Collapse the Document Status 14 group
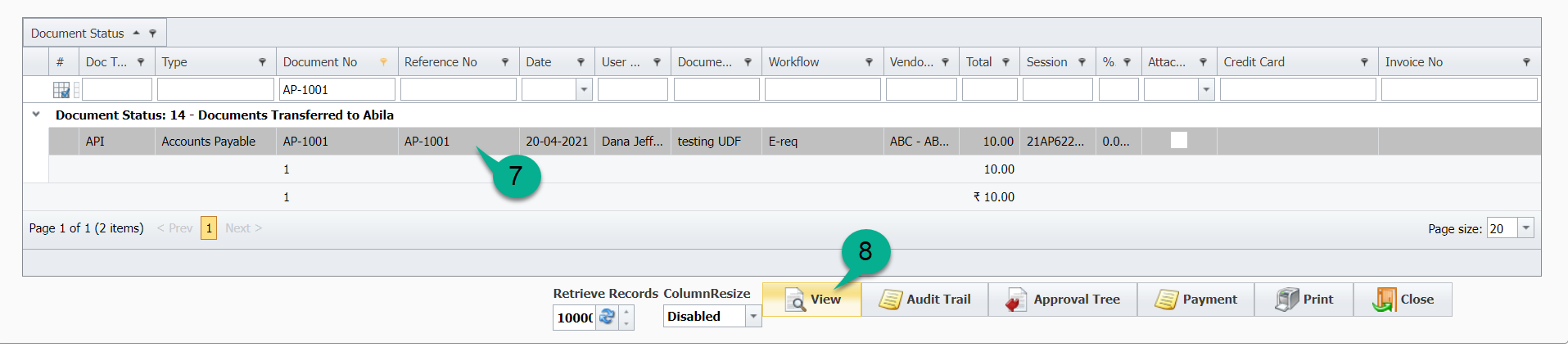The image size is (1568, 347). tap(36, 115)
